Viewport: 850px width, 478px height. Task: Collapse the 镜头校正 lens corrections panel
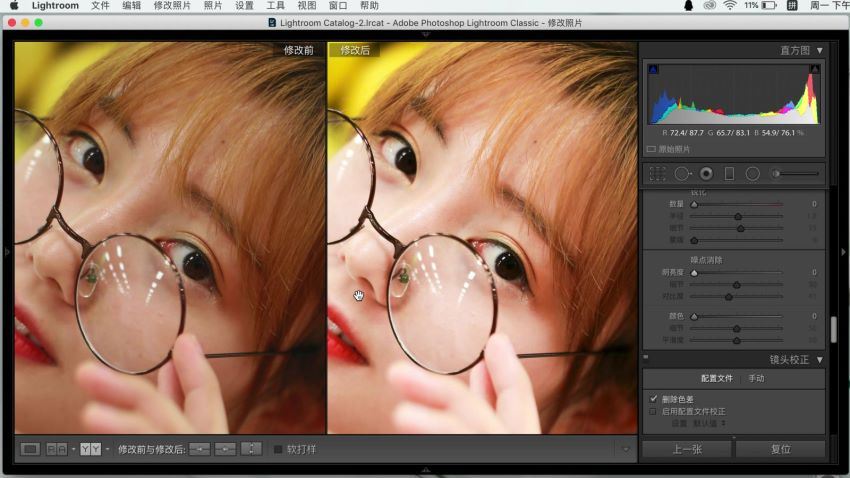(x=820, y=360)
